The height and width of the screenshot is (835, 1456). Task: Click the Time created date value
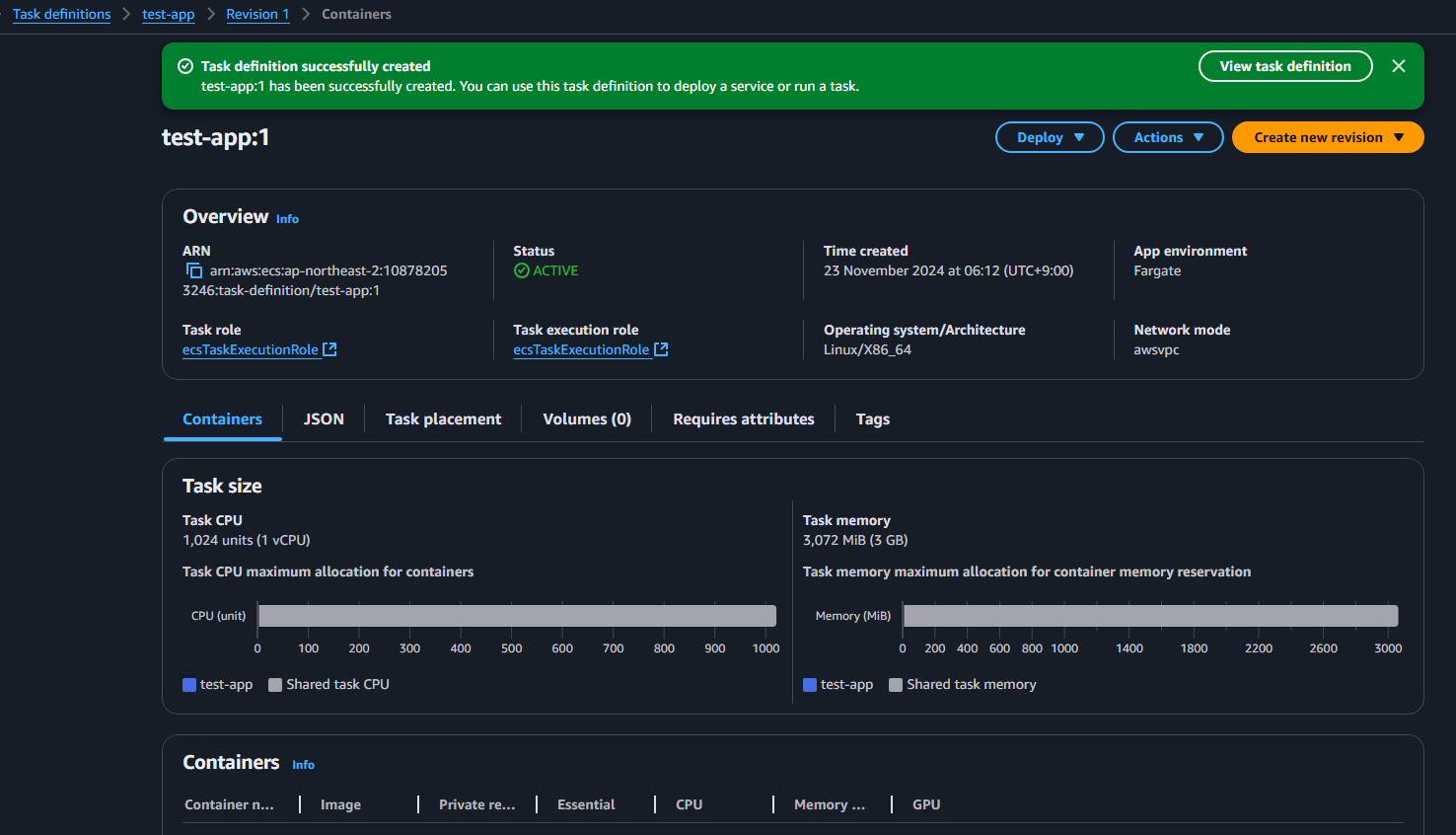948,270
